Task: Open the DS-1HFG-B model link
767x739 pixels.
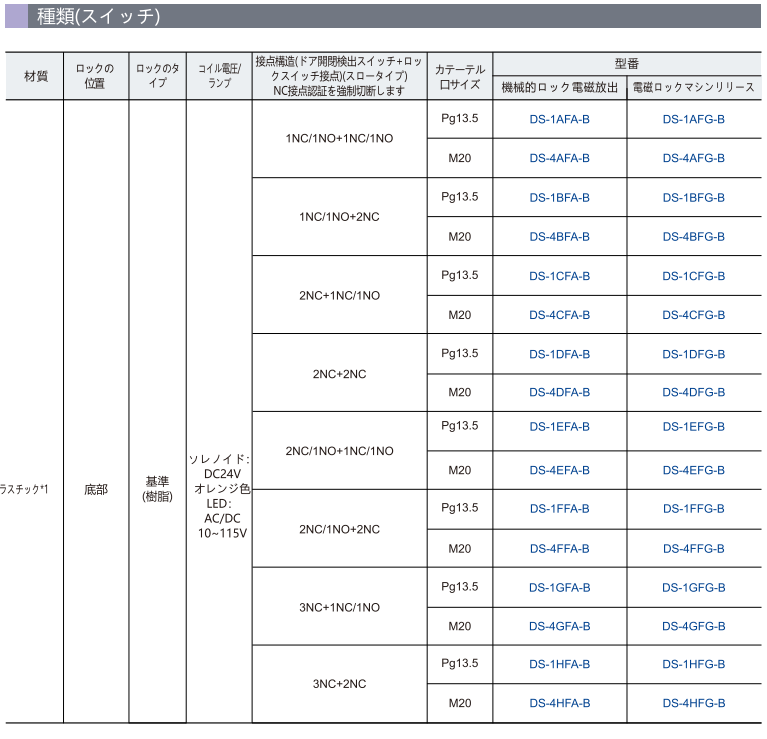Action: [x=693, y=665]
